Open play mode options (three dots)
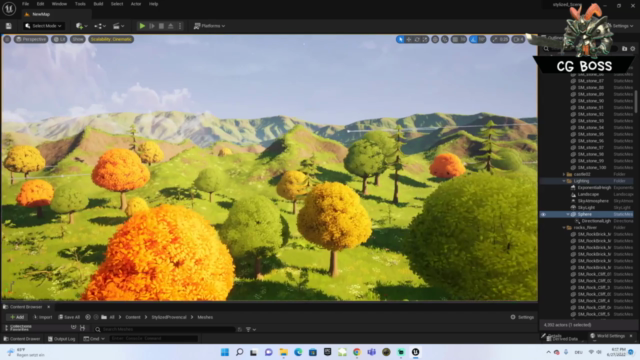 [180, 26]
